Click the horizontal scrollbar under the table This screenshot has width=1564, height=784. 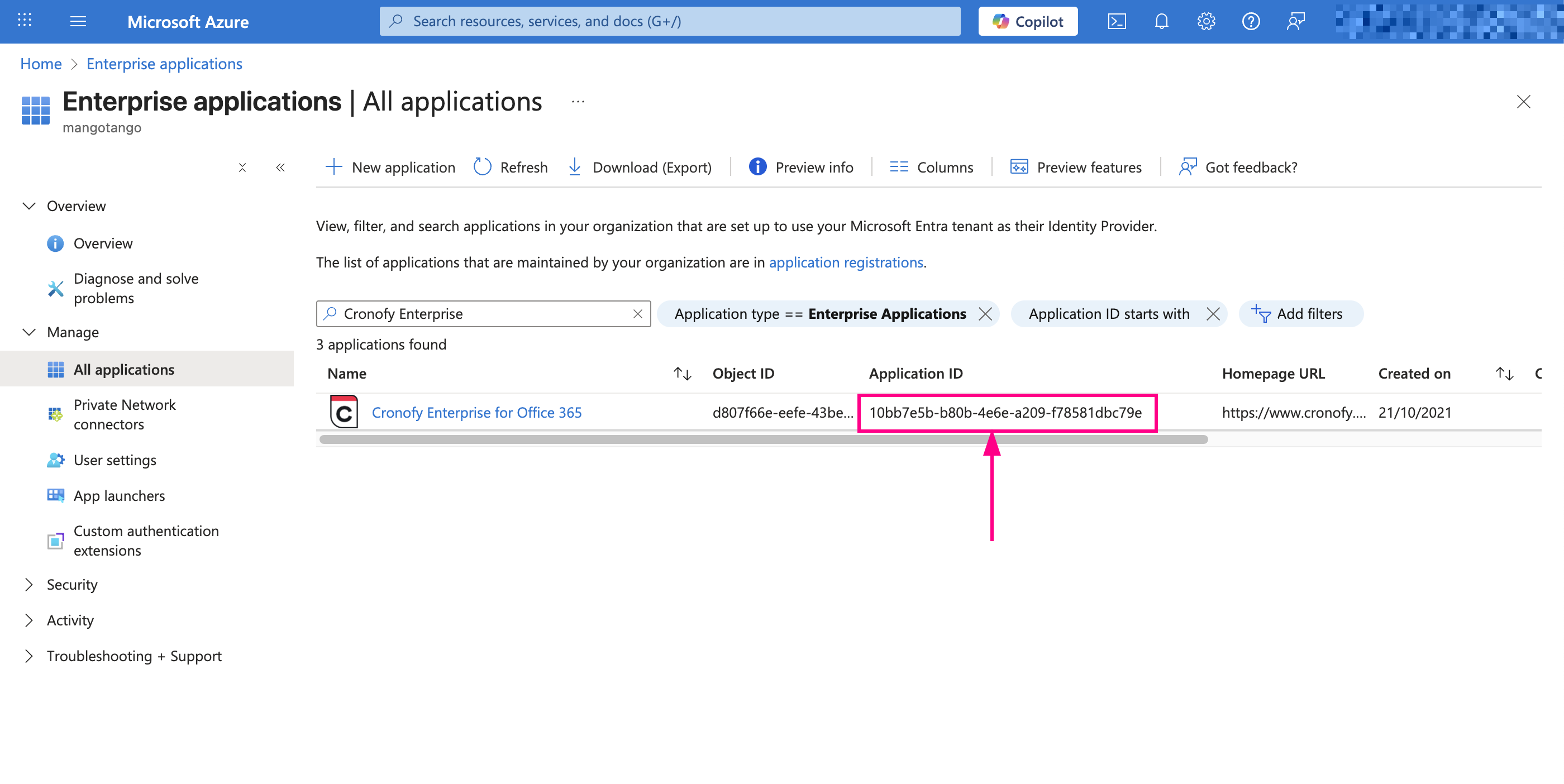[x=762, y=439]
